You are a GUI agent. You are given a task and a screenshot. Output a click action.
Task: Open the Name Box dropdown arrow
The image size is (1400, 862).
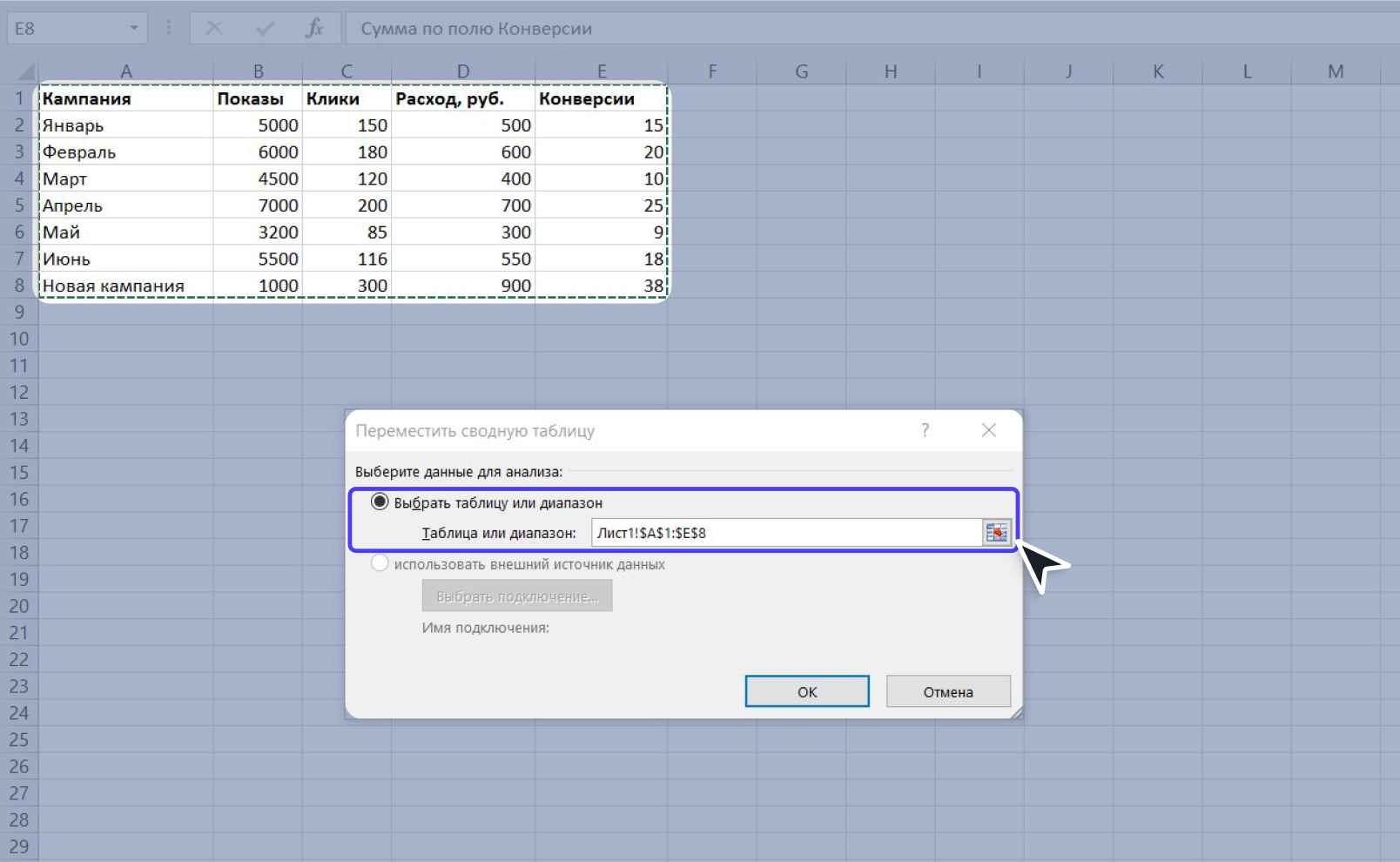pos(133,29)
